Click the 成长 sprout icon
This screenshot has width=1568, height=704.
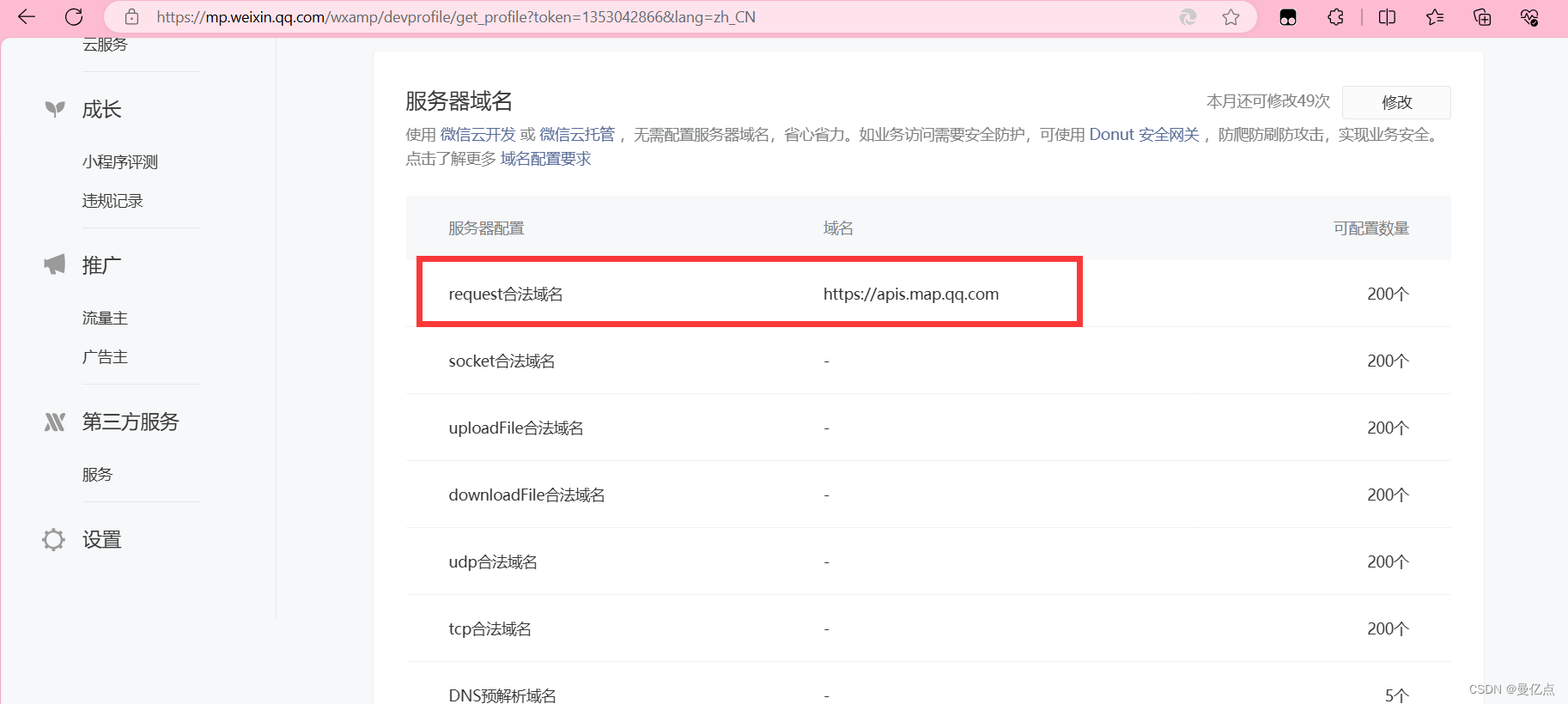pyautogui.click(x=55, y=109)
